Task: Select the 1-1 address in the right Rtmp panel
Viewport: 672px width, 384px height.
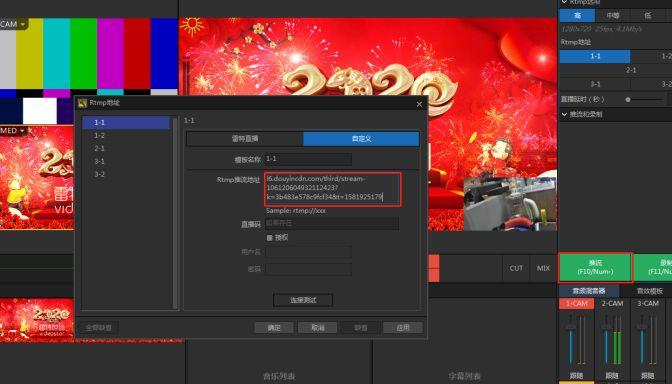Action: click(x=595, y=56)
